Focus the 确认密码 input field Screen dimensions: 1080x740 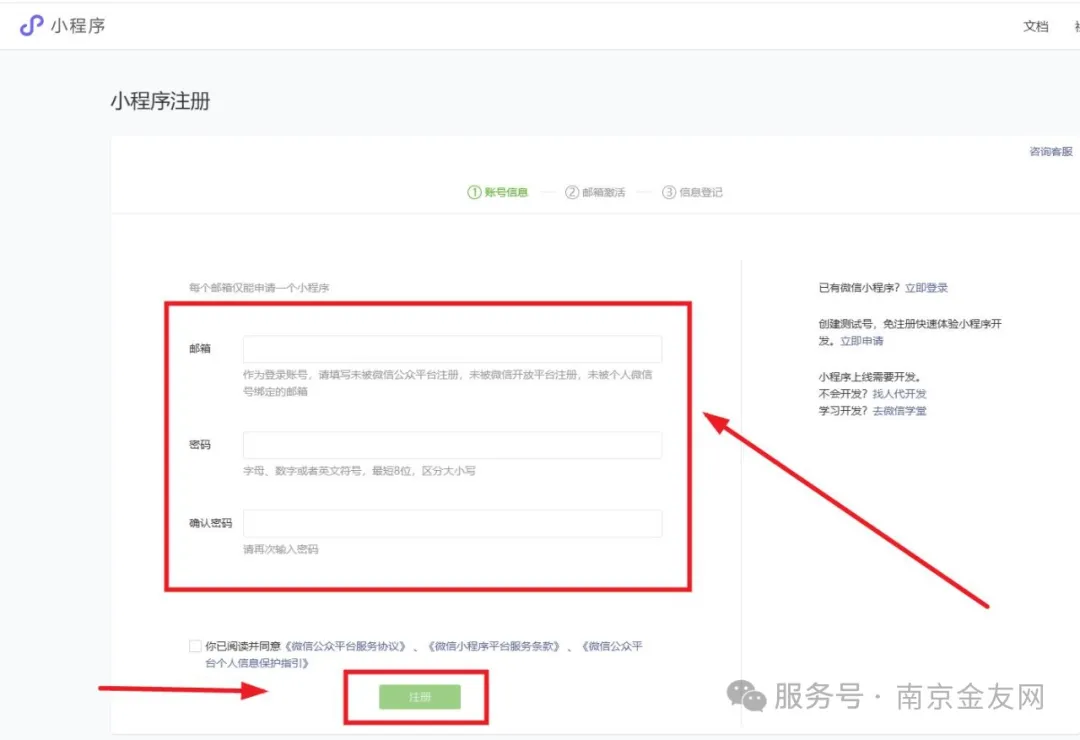click(x=453, y=524)
